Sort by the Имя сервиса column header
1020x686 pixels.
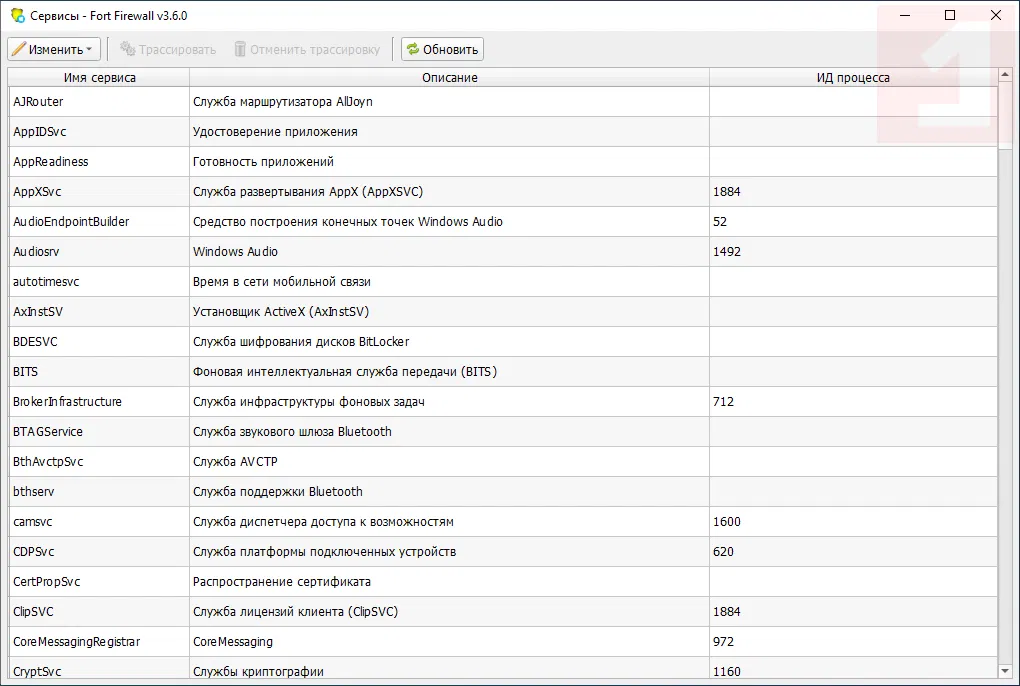99,77
